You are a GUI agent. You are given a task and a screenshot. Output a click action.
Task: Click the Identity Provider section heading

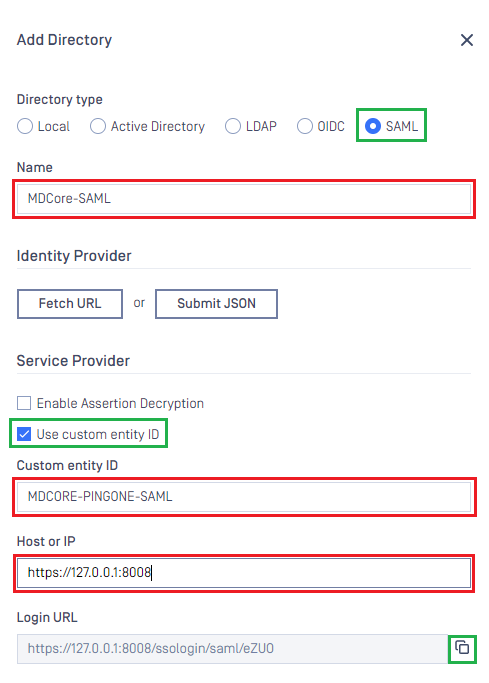coord(74,256)
